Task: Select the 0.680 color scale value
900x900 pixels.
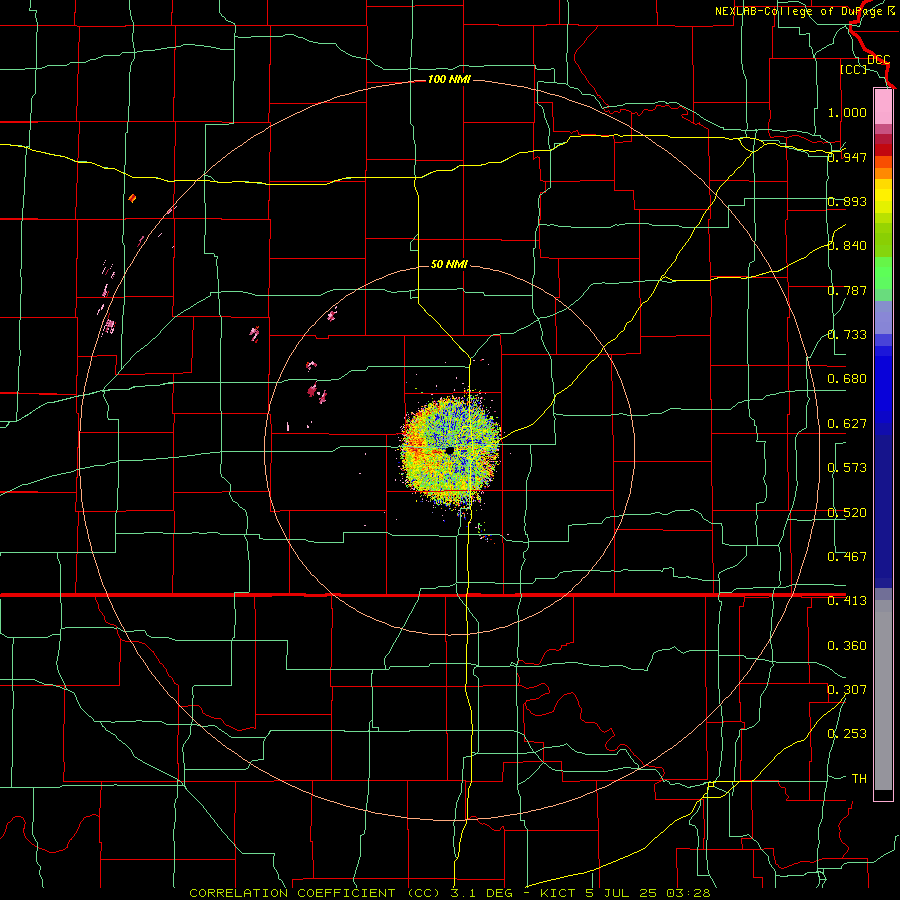Action: click(847, 379)
